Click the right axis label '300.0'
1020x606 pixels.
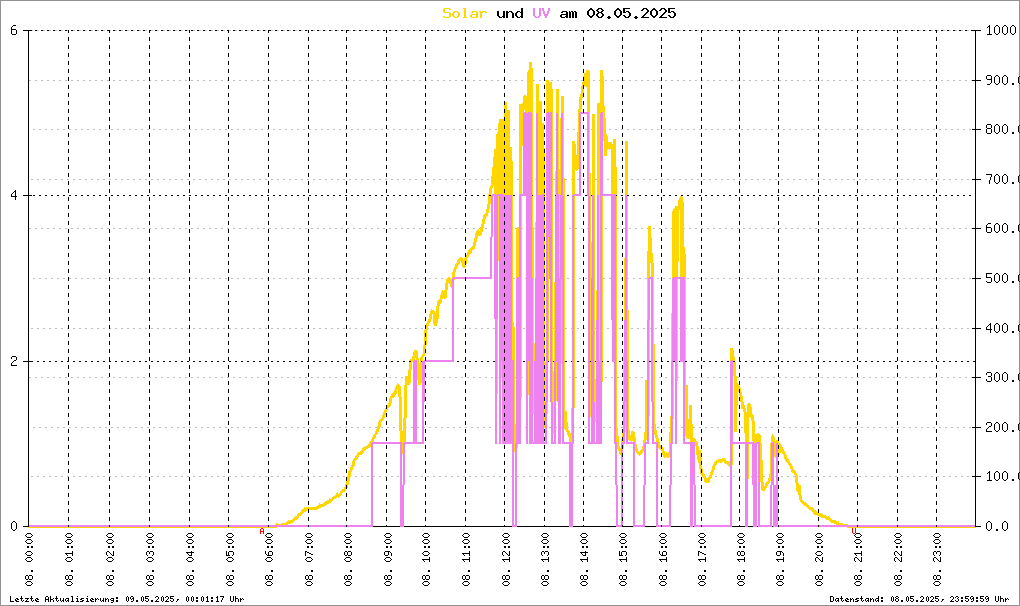click(x=1002, y=377)
